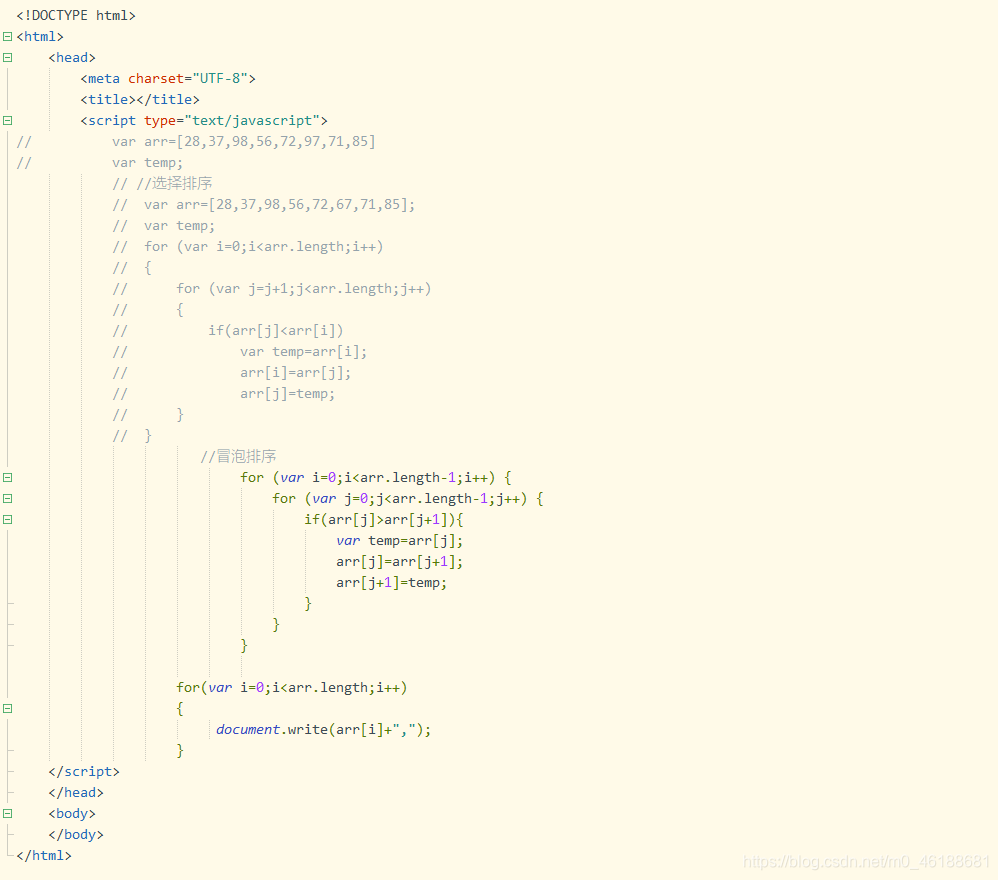Click the <!DOCTYPE html> line
The image size is (998, 880).
coord(76,15)
